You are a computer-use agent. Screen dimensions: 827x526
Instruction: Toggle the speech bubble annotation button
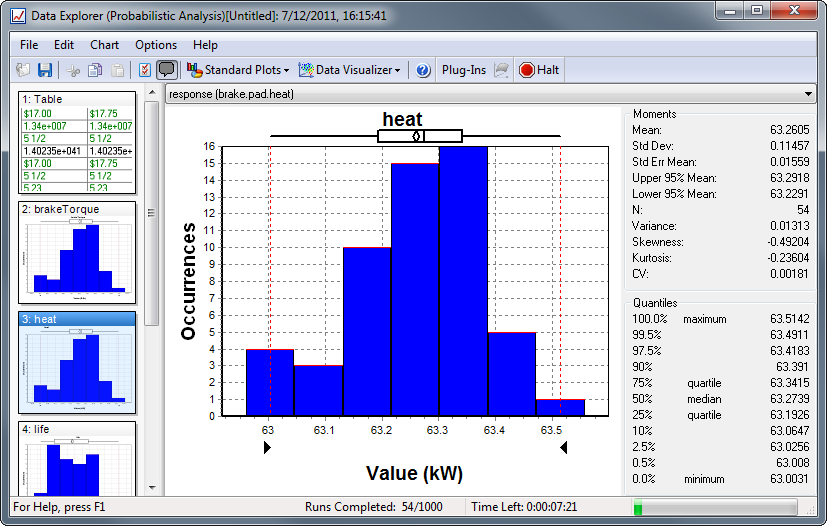166,70
